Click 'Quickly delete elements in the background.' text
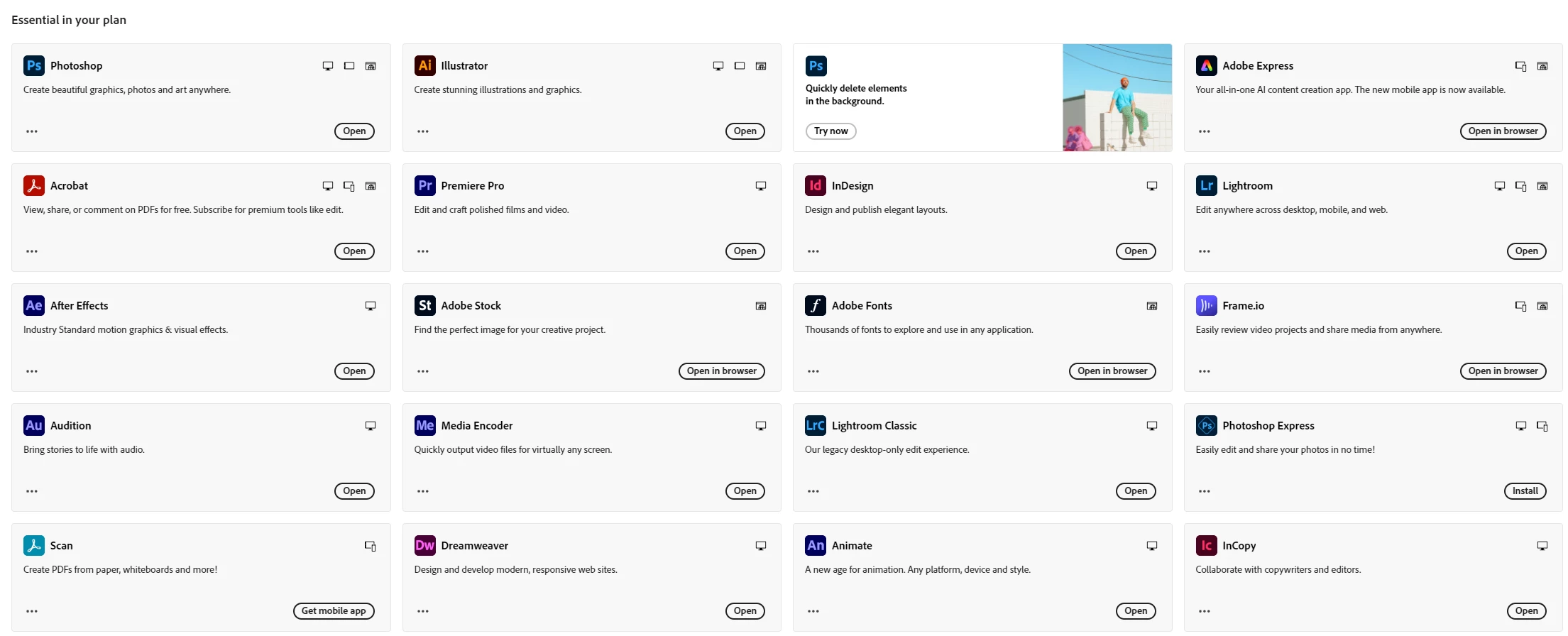The width and height of the screenshot is (1568, 636). pos(856,94)
